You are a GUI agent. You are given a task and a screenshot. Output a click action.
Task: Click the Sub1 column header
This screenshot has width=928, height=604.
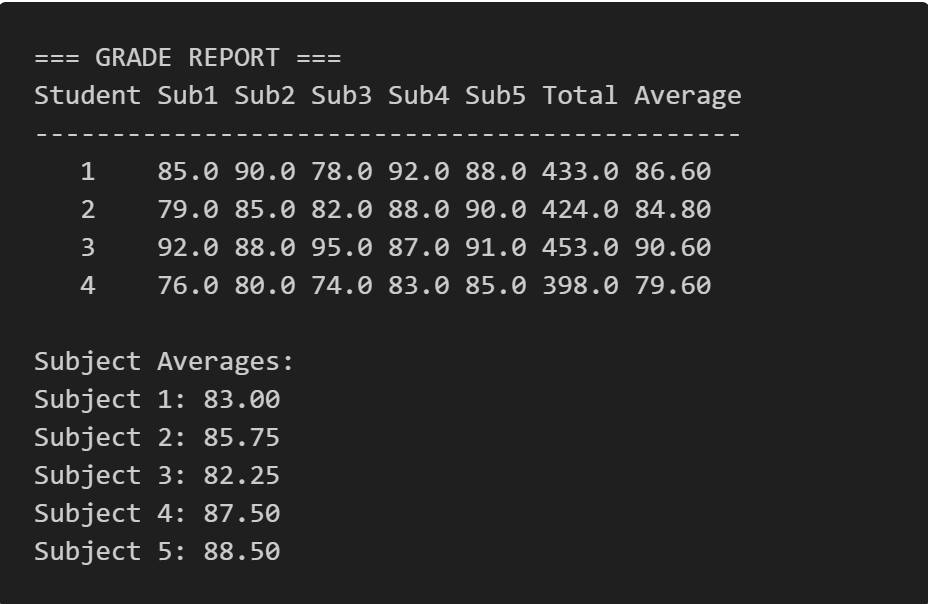[187, 96]
